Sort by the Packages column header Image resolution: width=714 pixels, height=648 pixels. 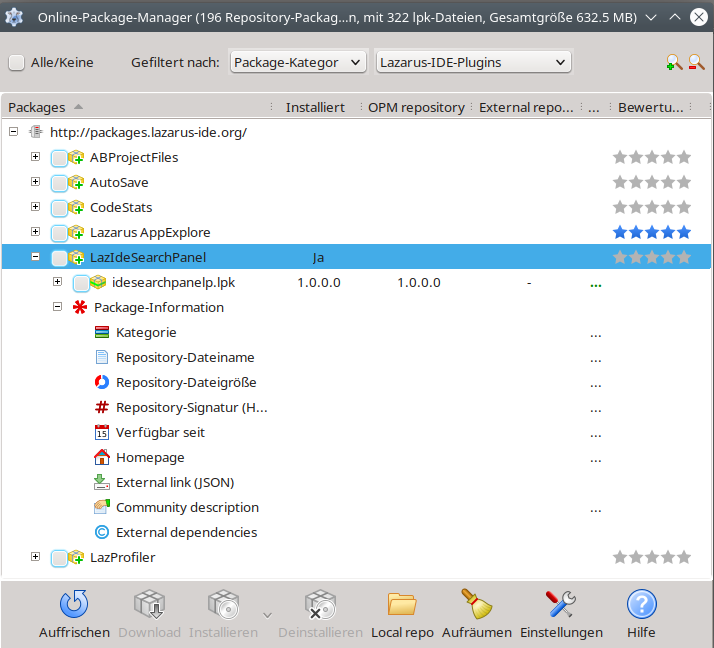click(x=137, y=107)
